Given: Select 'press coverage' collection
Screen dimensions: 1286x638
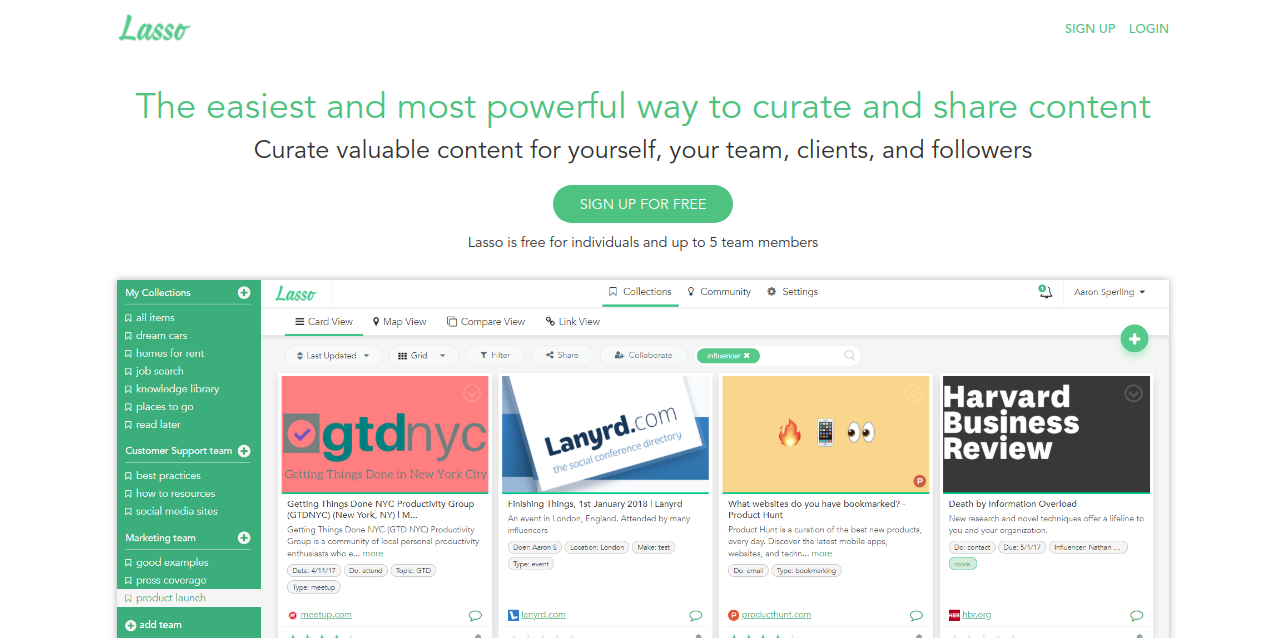Looking at the screenshot, I should click(171, 580).
